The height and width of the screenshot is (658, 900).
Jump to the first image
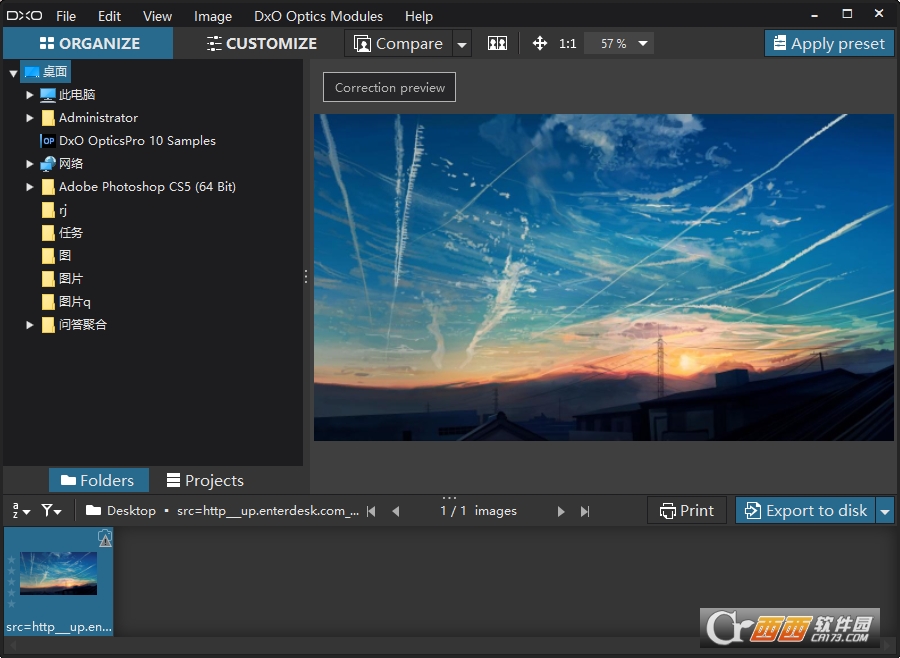pos(371,511)
